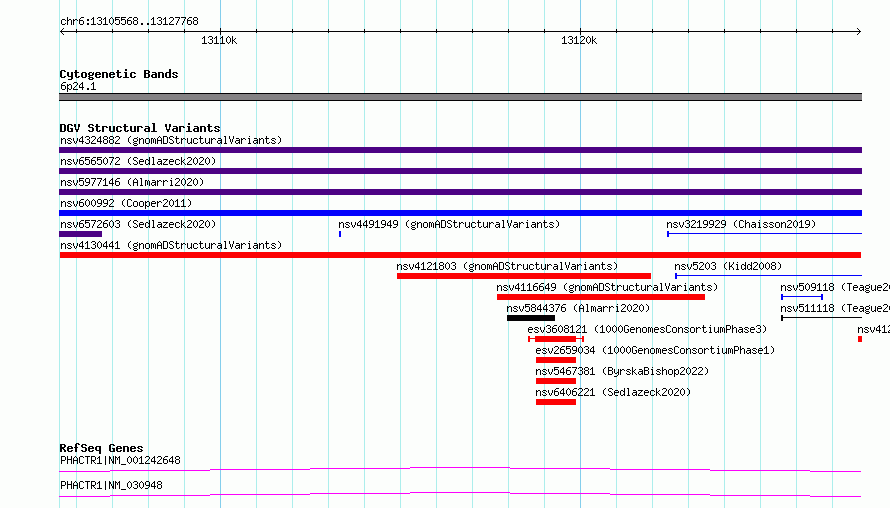Image resolution: width=890 pixels, height=508 pixels.
Task: Click the 6p24.1 band label
Action: [78, 86]
